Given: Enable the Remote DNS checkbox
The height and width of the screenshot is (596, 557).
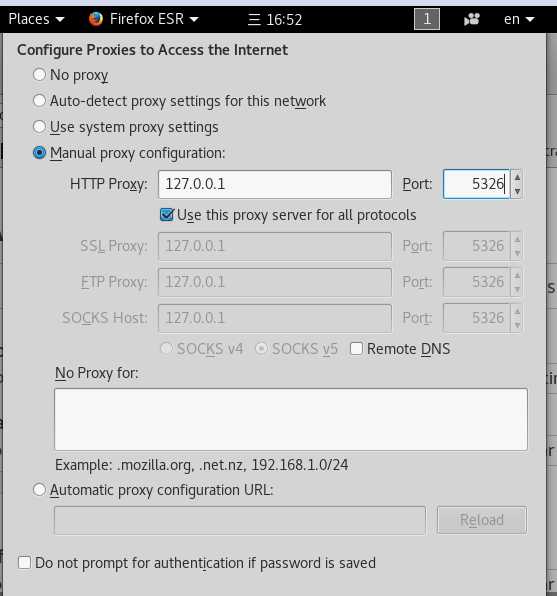Looking at the screenshot, I should click(x=356, y=349).
